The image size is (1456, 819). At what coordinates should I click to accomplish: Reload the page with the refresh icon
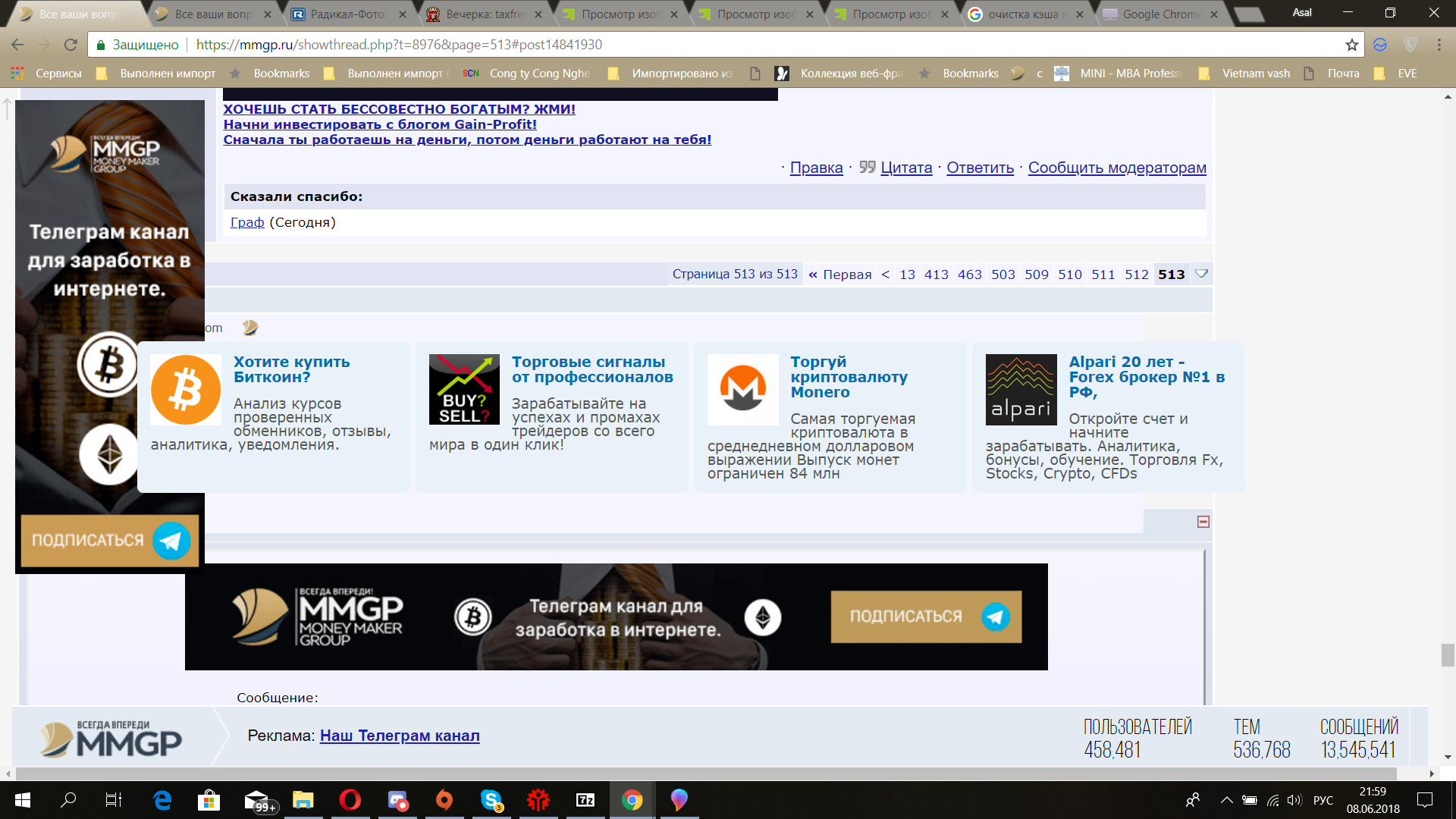tap(71, 45)
